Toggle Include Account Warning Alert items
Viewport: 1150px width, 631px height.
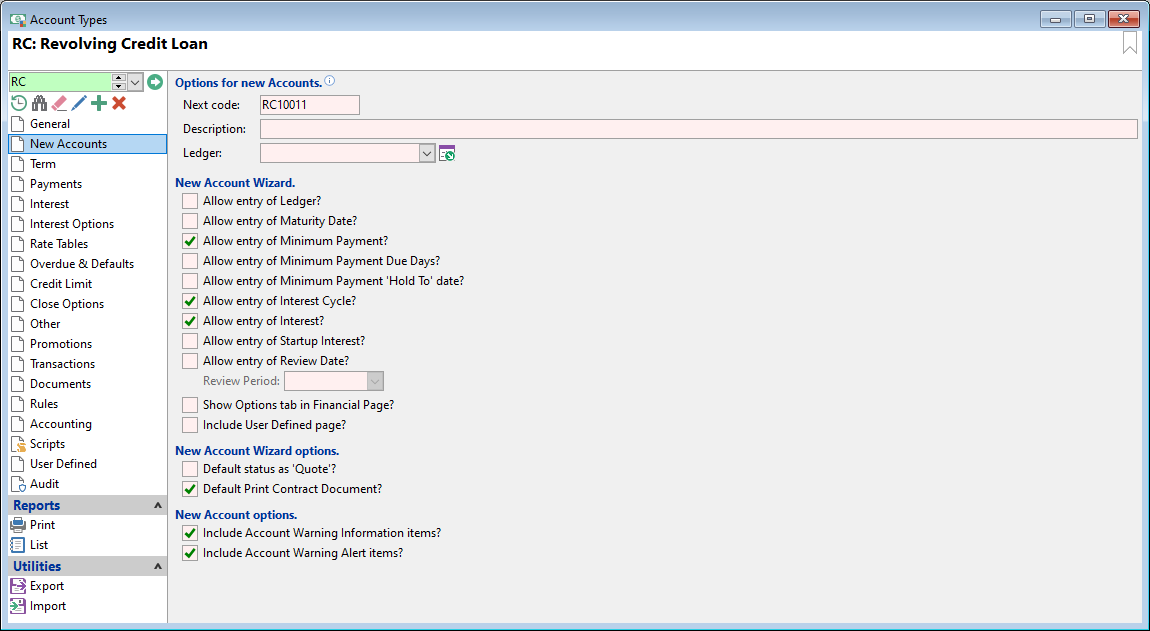190,553
